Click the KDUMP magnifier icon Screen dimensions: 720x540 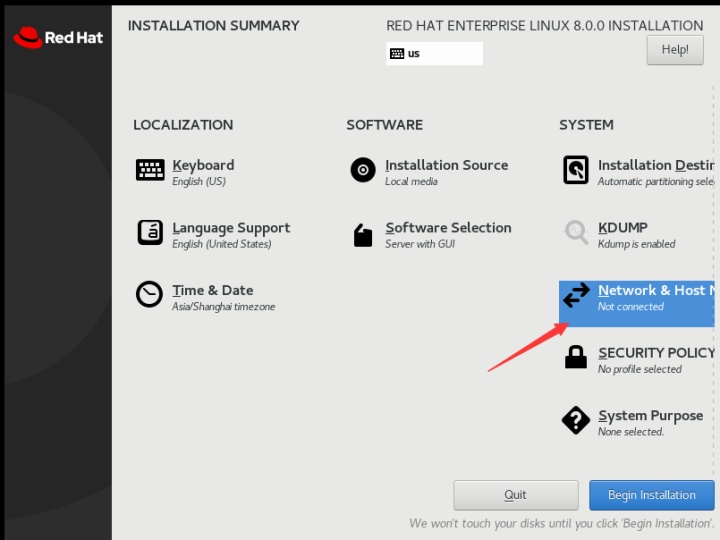(x=576, y=232)
